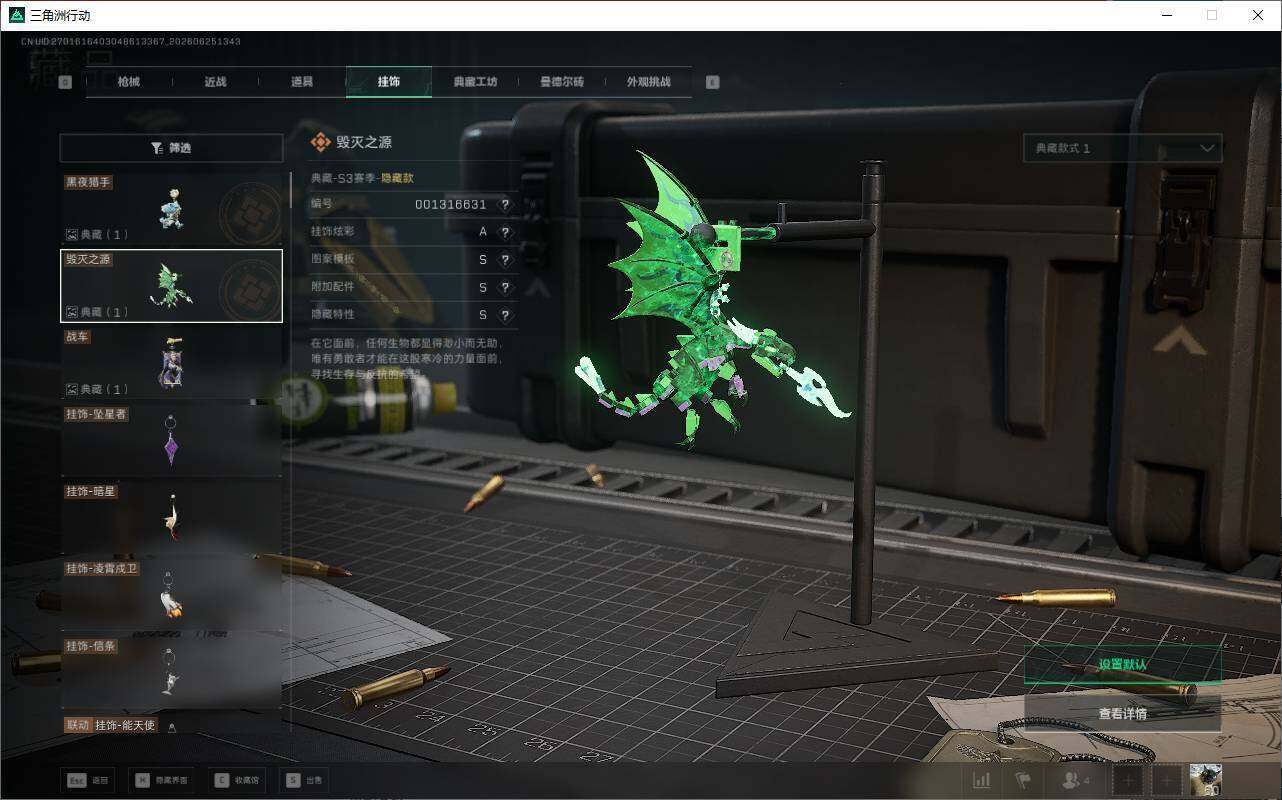Click the 查看详情 button
Image resolution: width=1282 pixels, height=800 pixels.
pos(1122,714)
